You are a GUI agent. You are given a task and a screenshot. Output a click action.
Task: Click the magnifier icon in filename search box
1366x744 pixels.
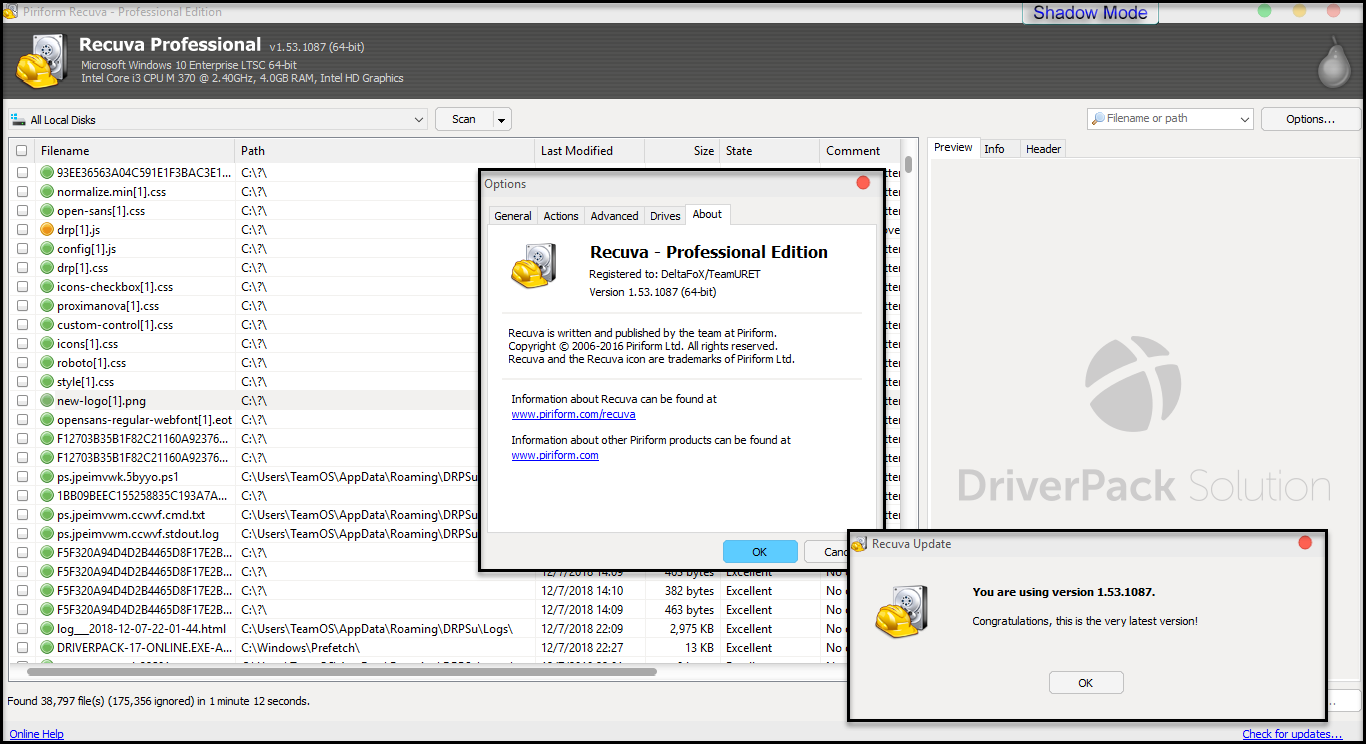1099,118
